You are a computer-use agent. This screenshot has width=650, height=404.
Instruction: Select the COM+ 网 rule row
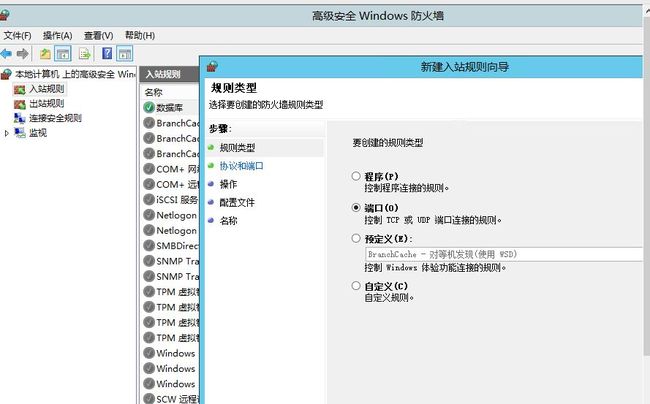pyautogui.click(x=171, y=169)
